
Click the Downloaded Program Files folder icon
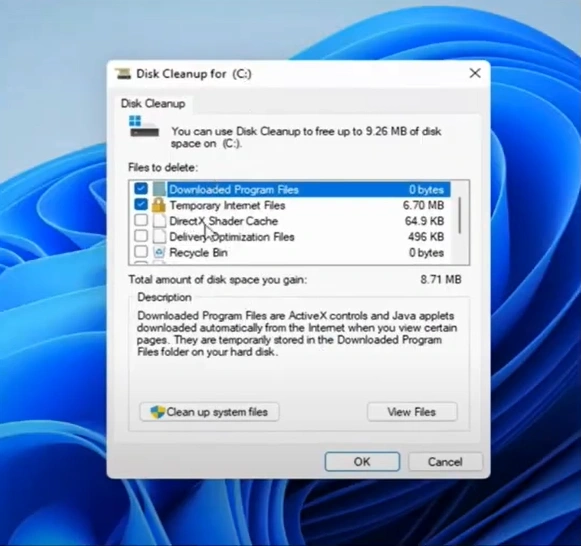[159, 189]
